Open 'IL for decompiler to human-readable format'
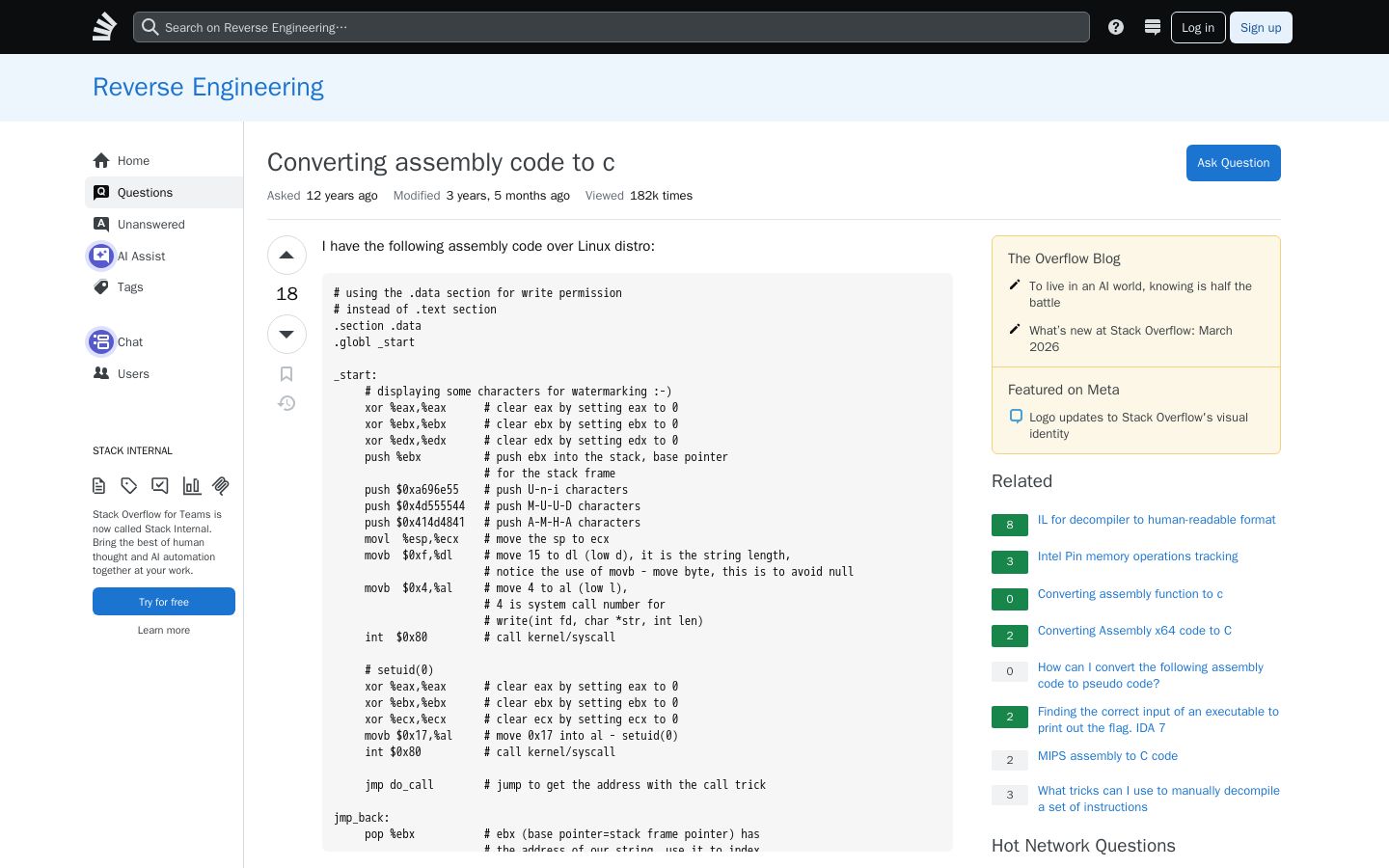This screenshot has width=1389, height=868. pyautogui.click(x=1157, y=520)
